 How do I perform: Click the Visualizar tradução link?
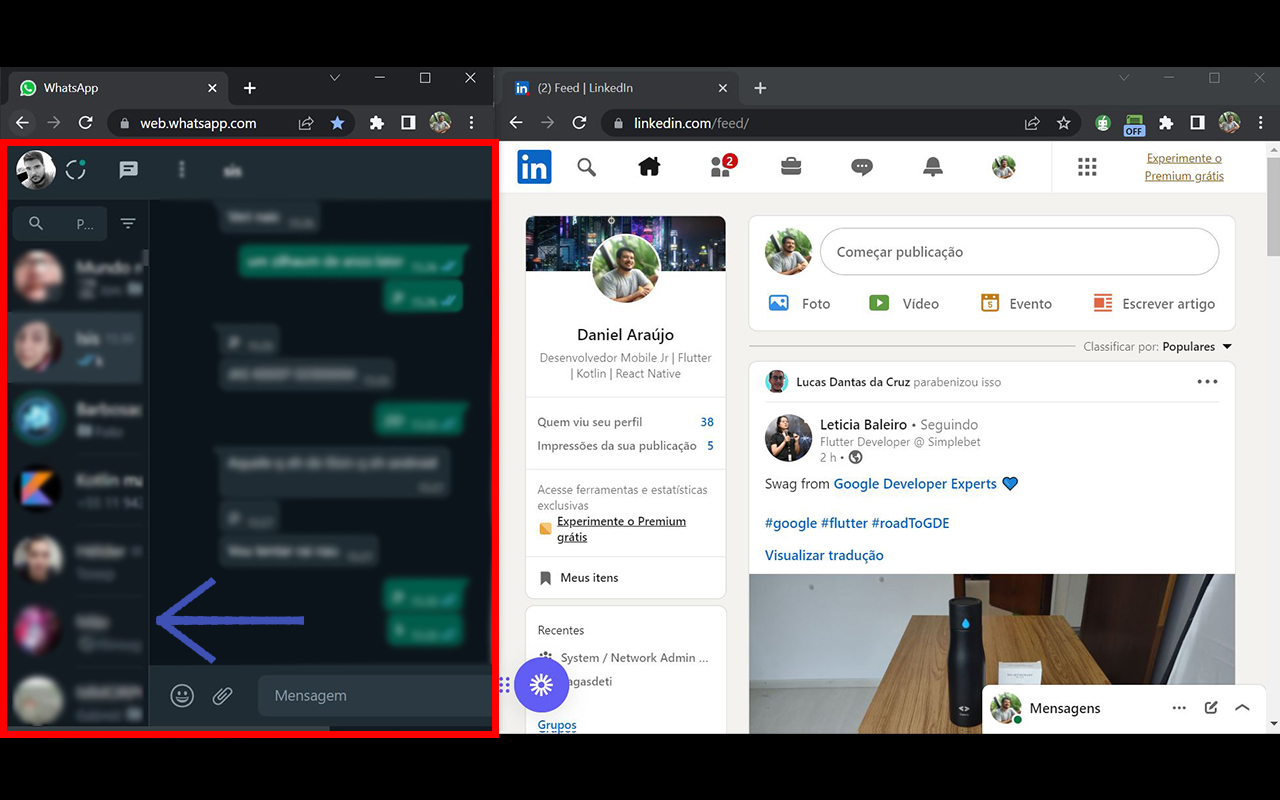point(824,555)
